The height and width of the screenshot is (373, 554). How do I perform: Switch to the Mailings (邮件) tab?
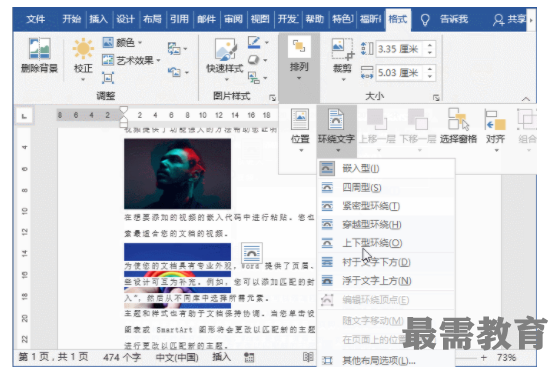(206, 19)
